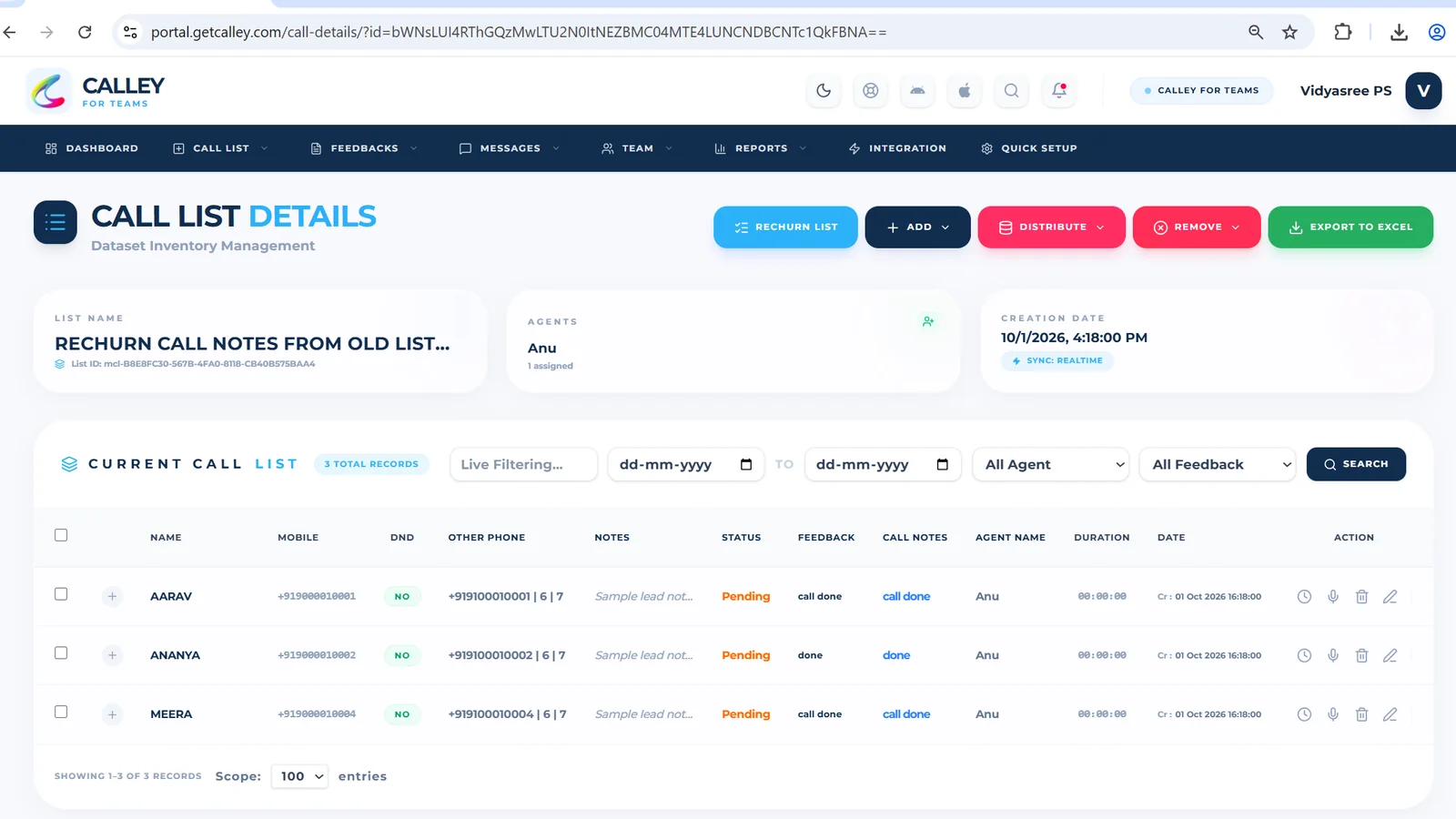Viewport: 1456px width, 819px height.
Task: Expand the ANANYA row plus button
Action: tap(112, 655)
